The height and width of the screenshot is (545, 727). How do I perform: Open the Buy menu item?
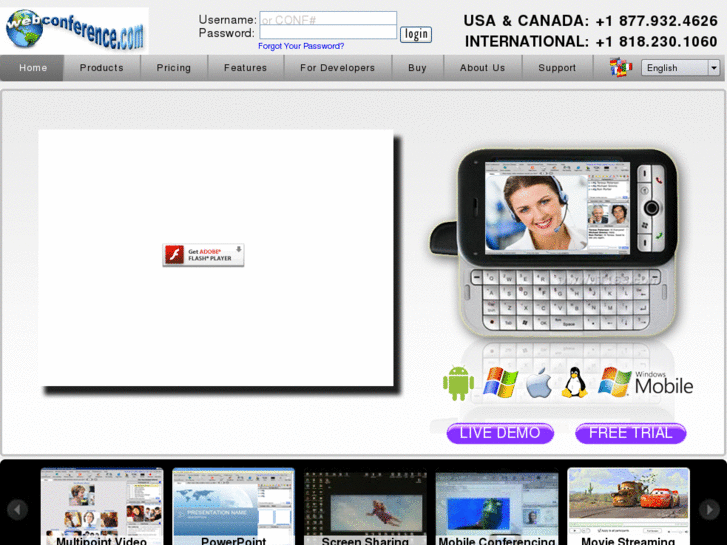[417, 68]
